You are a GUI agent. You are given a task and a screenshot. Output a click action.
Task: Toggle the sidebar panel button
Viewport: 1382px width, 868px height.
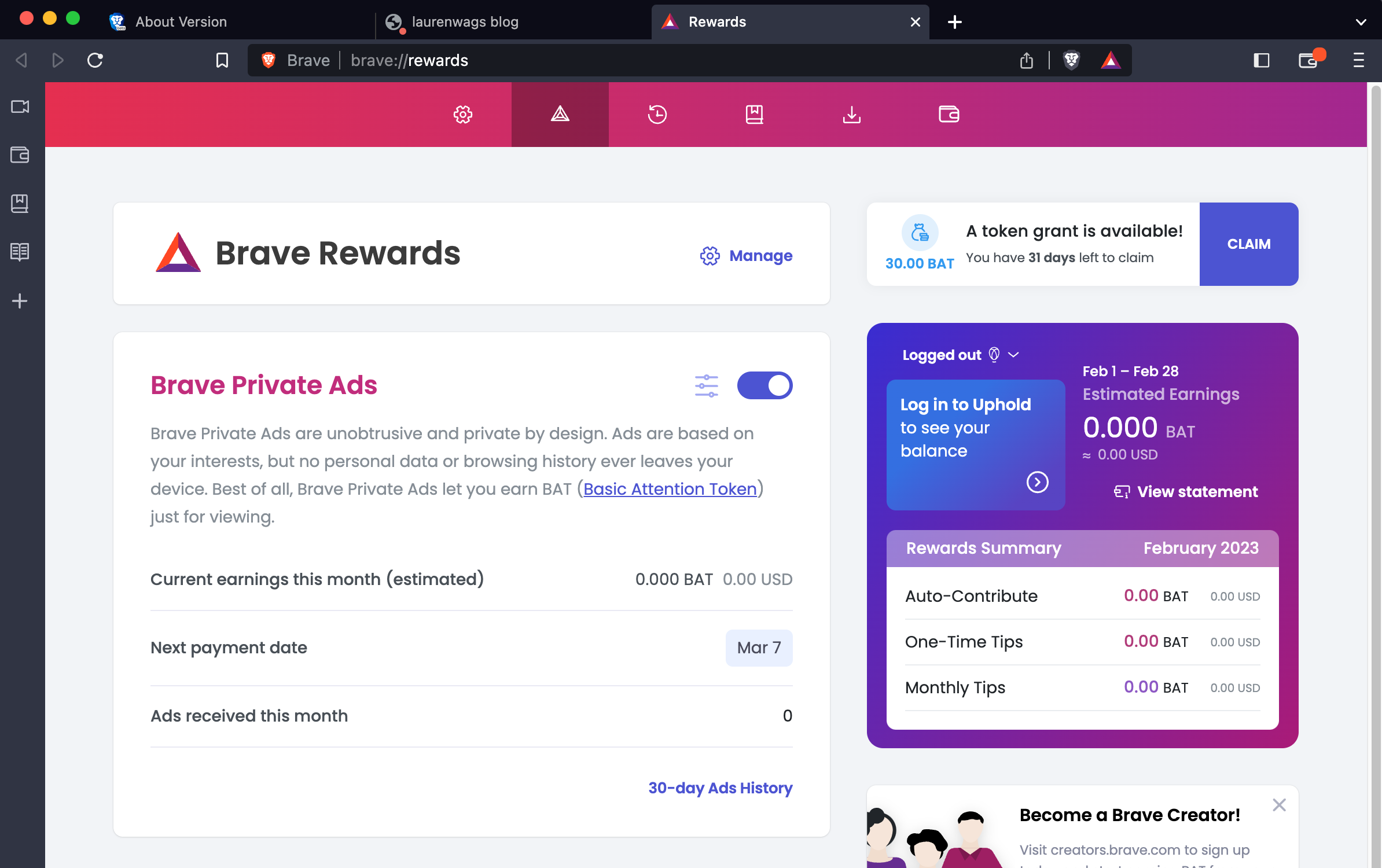[1261, 60]
